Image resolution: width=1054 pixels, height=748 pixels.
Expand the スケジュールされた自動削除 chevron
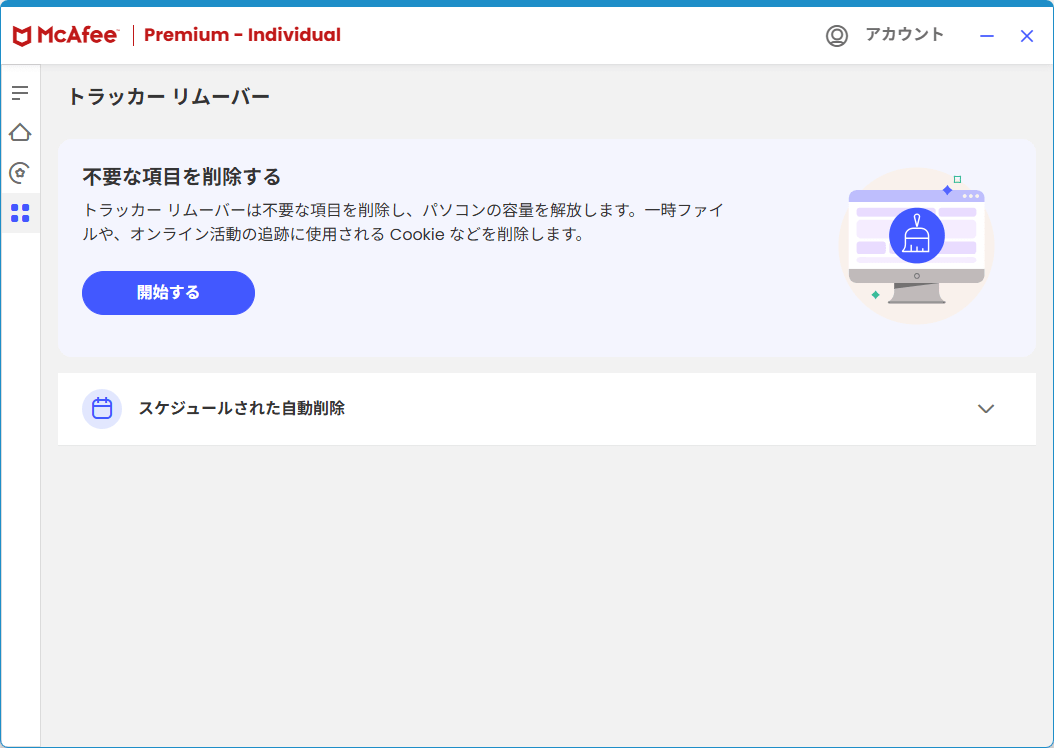point(985,409)
